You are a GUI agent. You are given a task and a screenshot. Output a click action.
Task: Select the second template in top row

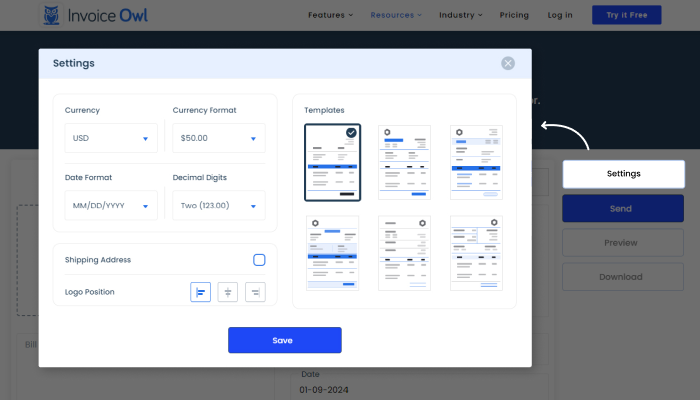tap(404, 162)
